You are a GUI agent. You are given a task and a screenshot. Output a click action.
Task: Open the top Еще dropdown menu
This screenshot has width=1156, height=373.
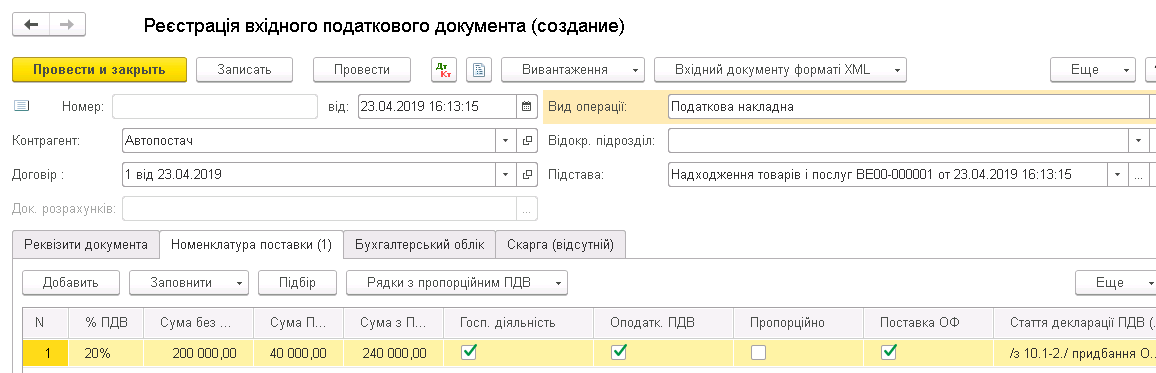[x=1094, y=70]
